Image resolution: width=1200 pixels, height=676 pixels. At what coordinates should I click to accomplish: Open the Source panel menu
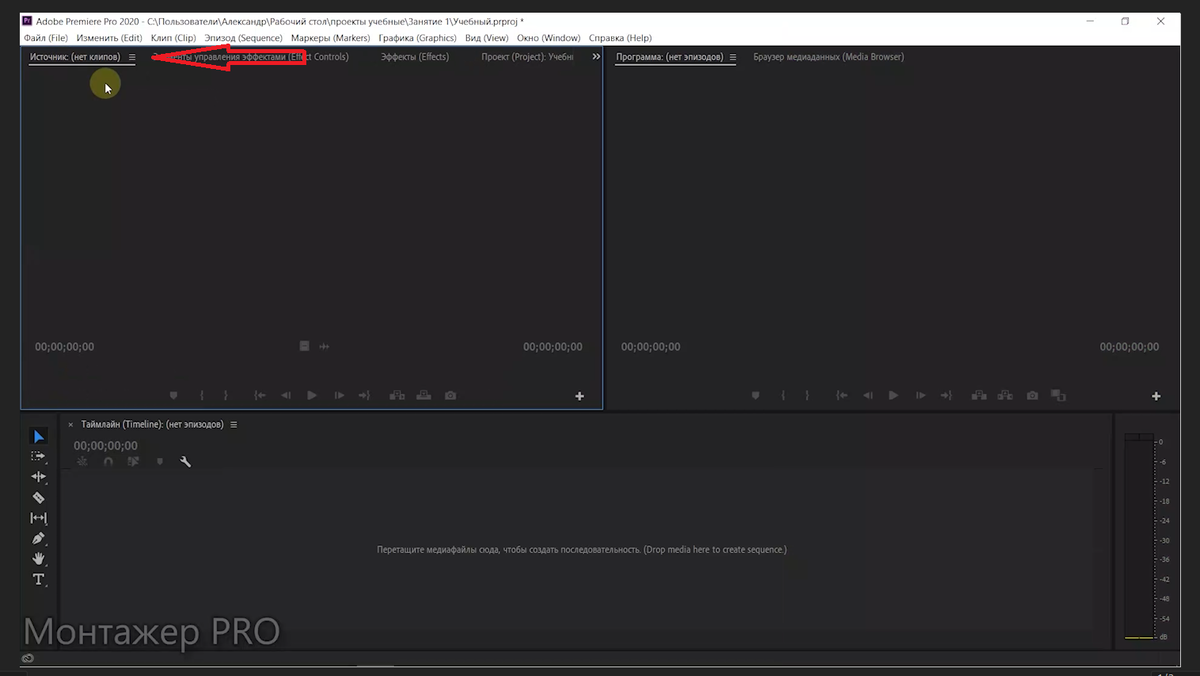tap(131, 57)
